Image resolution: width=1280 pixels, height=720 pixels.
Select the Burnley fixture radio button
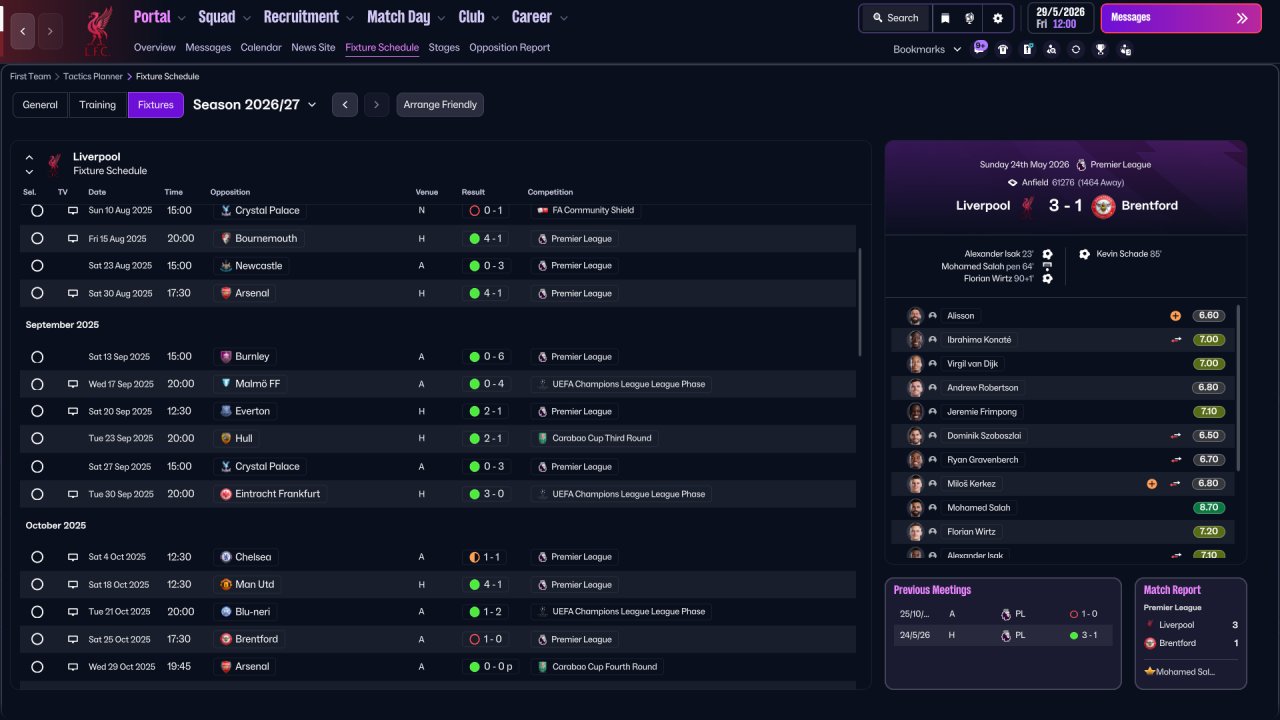(x=37, y=357)
